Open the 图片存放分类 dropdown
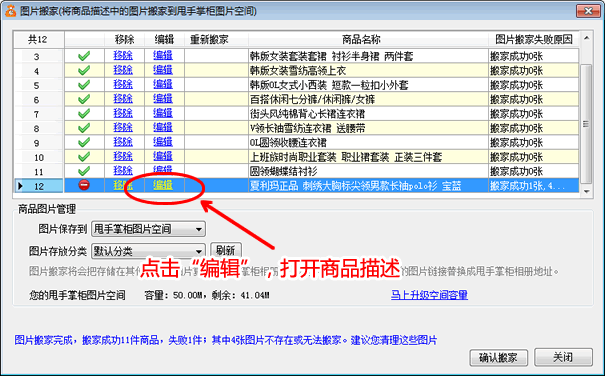The image size is (605, 376). point(149,251)
